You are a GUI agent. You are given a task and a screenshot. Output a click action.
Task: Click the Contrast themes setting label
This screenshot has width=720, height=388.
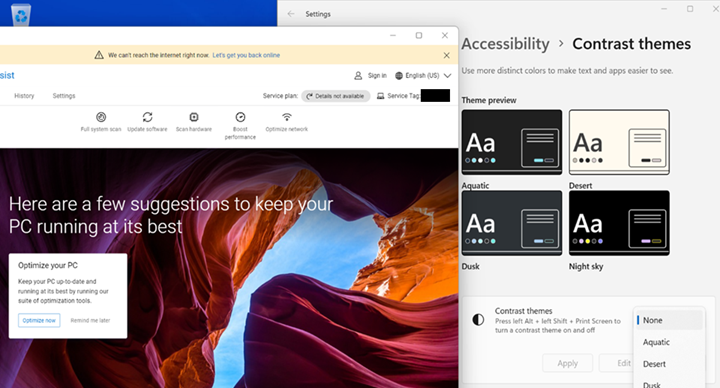click(523, 310)
